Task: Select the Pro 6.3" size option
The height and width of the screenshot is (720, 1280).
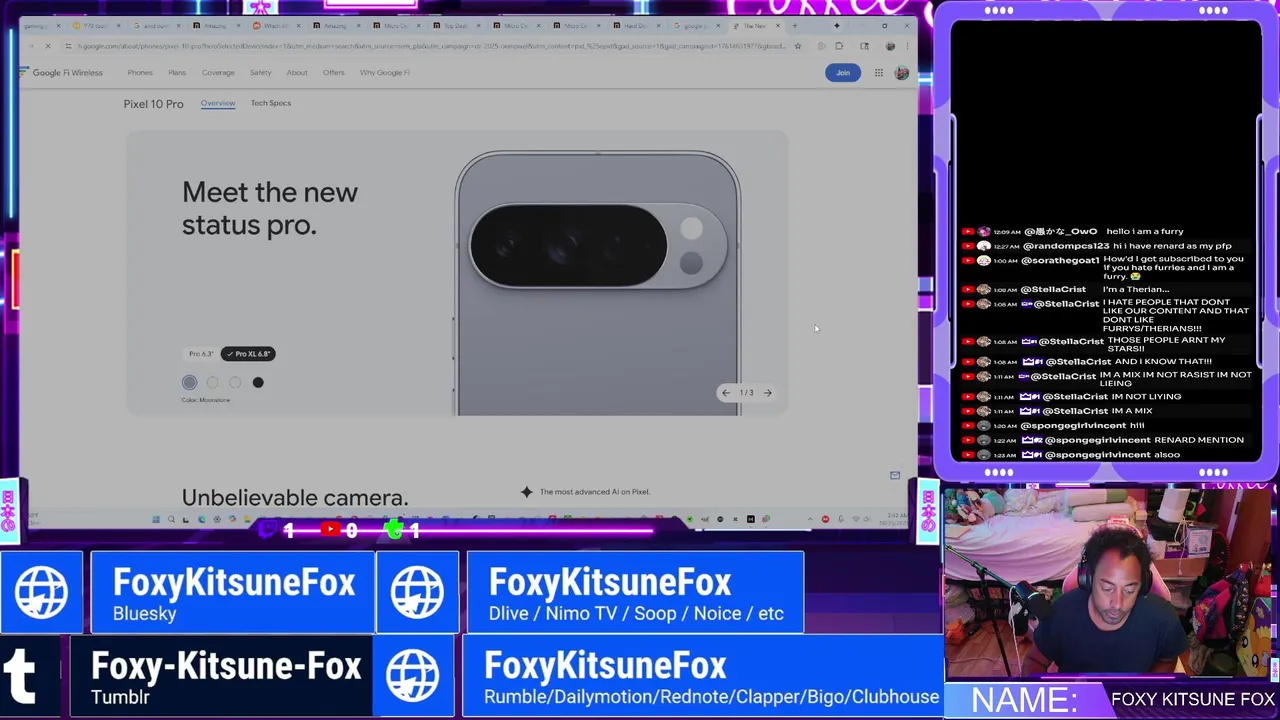Action: pos(201,354)
